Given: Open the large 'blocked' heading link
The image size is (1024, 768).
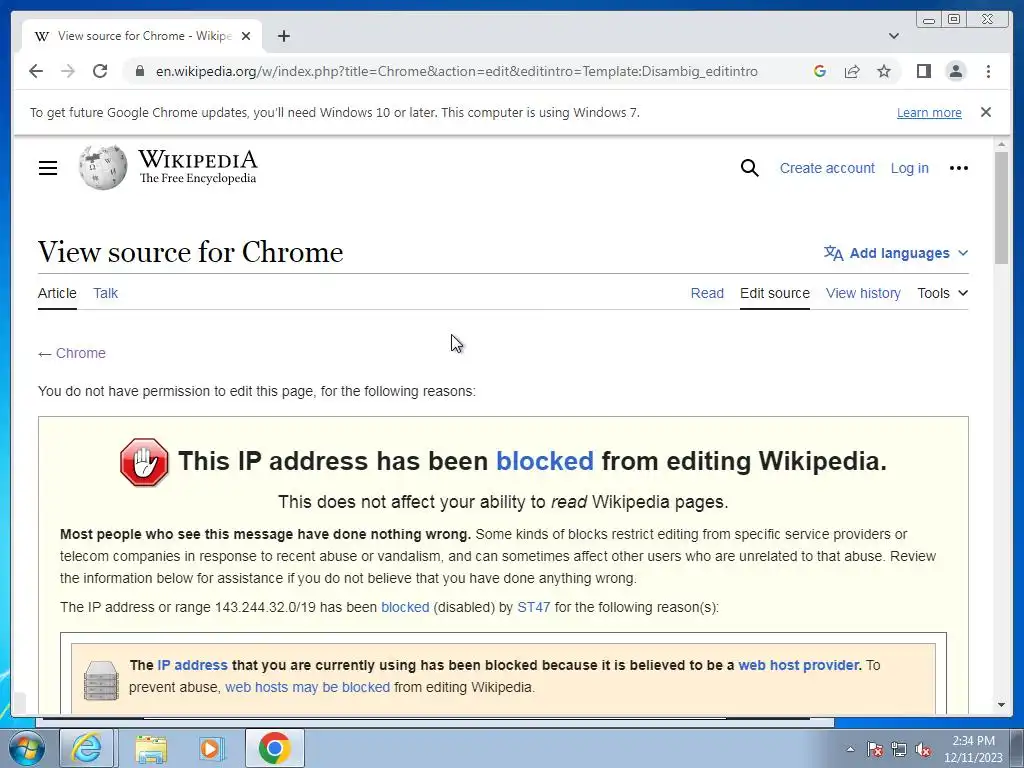Looking at the screenshot, I should (x=545, y=461).
